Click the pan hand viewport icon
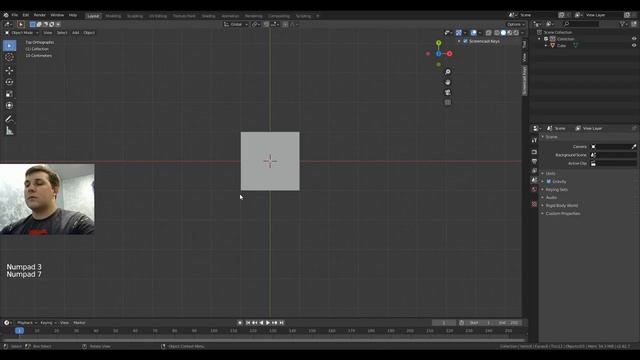Screen dimensions: 640x360 [448, 82]
